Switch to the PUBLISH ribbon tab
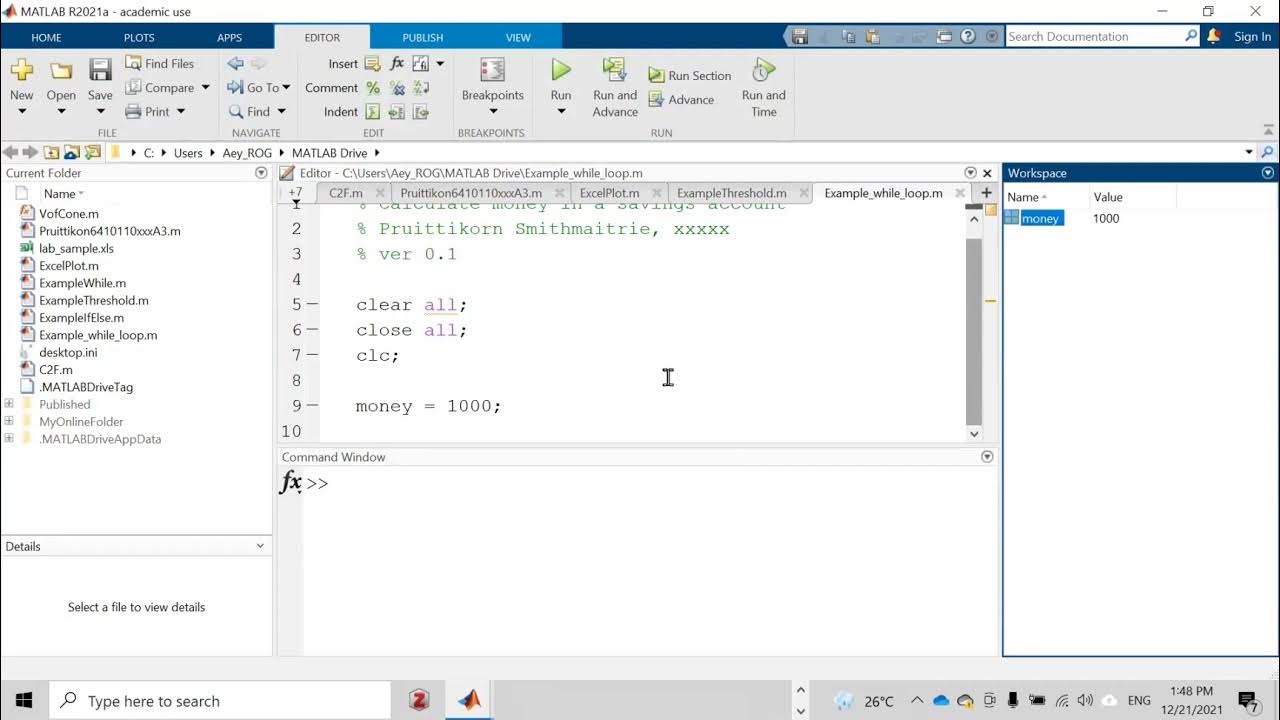Image resolution: width=1280 pixels, height=720 pixels. pos(422,37)
